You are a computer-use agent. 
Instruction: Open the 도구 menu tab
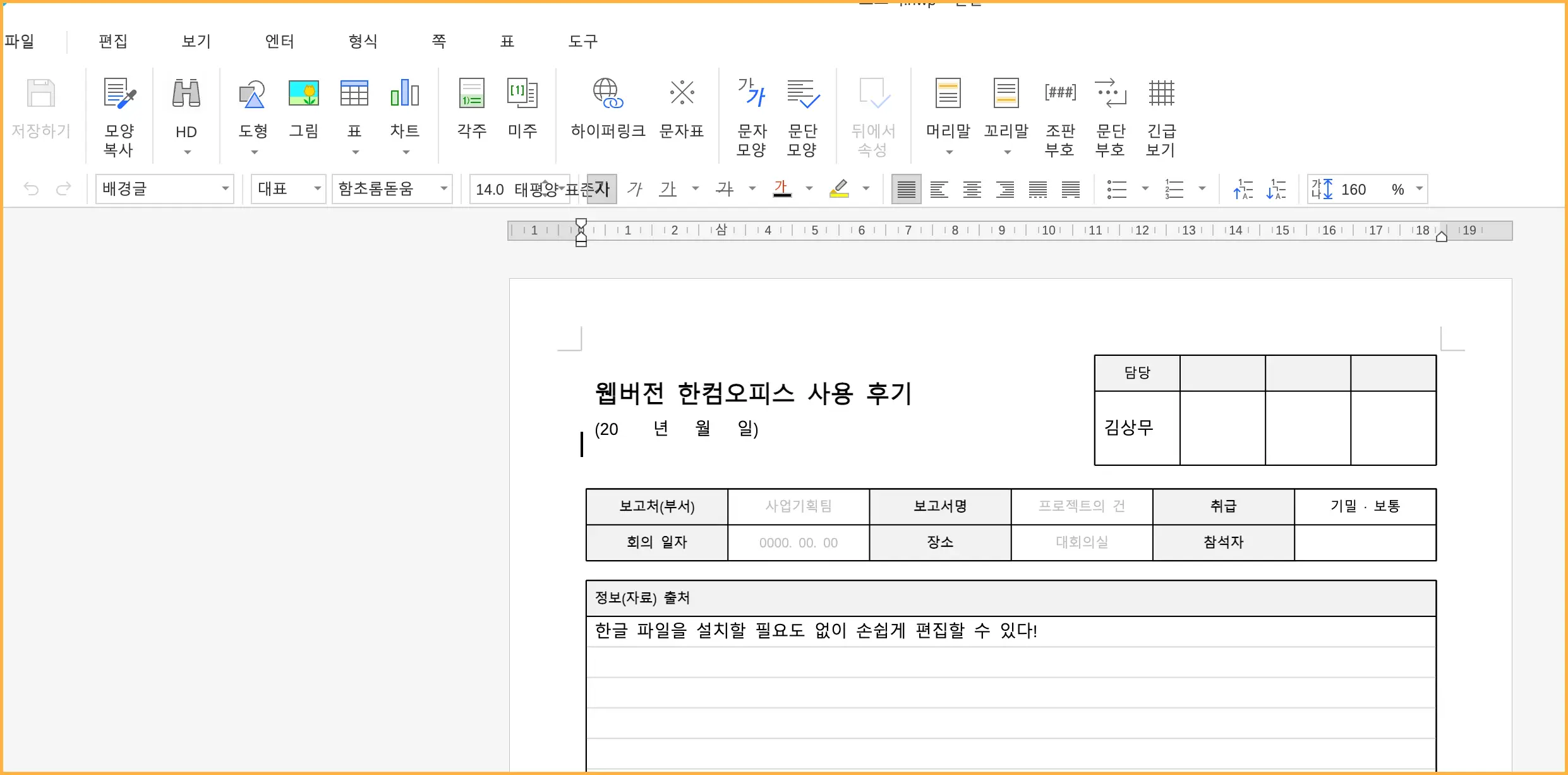click(582, 40)
